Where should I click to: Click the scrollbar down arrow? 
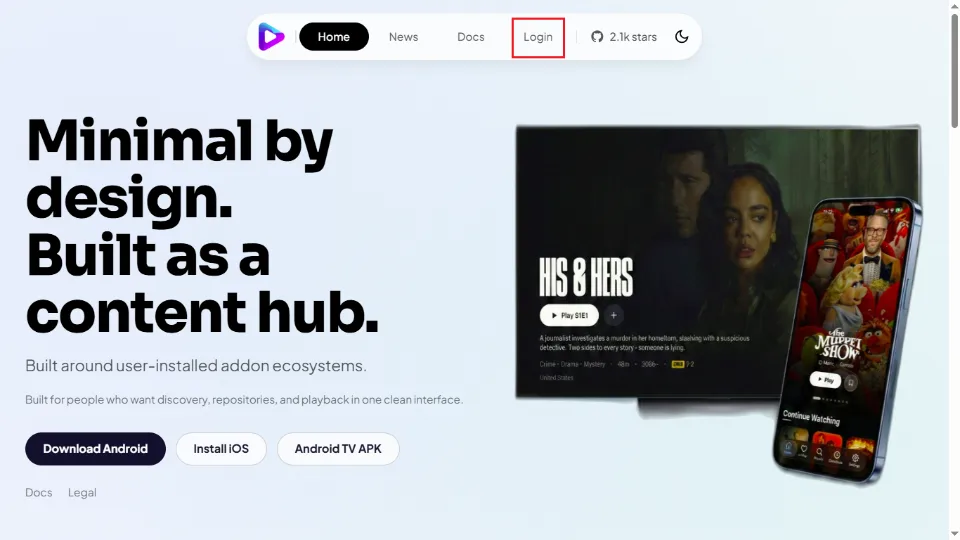[954, 534]
